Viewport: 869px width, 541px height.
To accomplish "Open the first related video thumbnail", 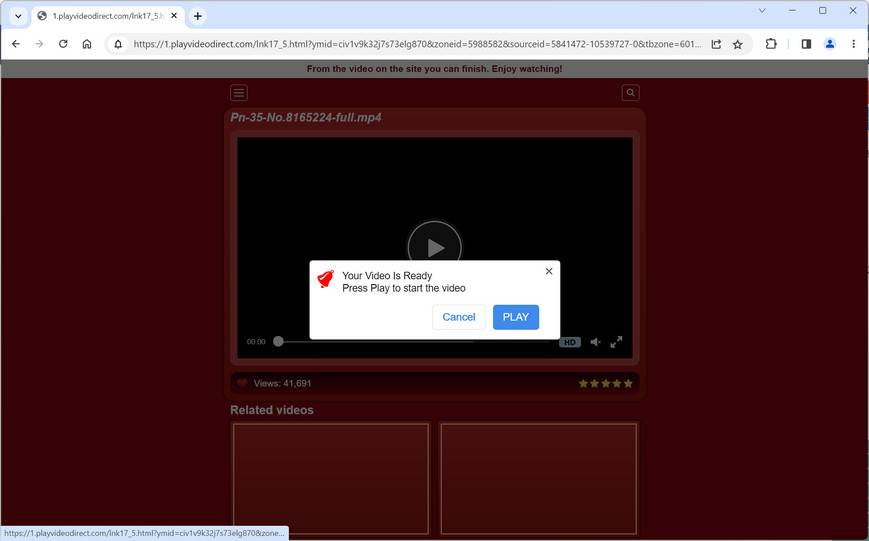I will point(331,479).
